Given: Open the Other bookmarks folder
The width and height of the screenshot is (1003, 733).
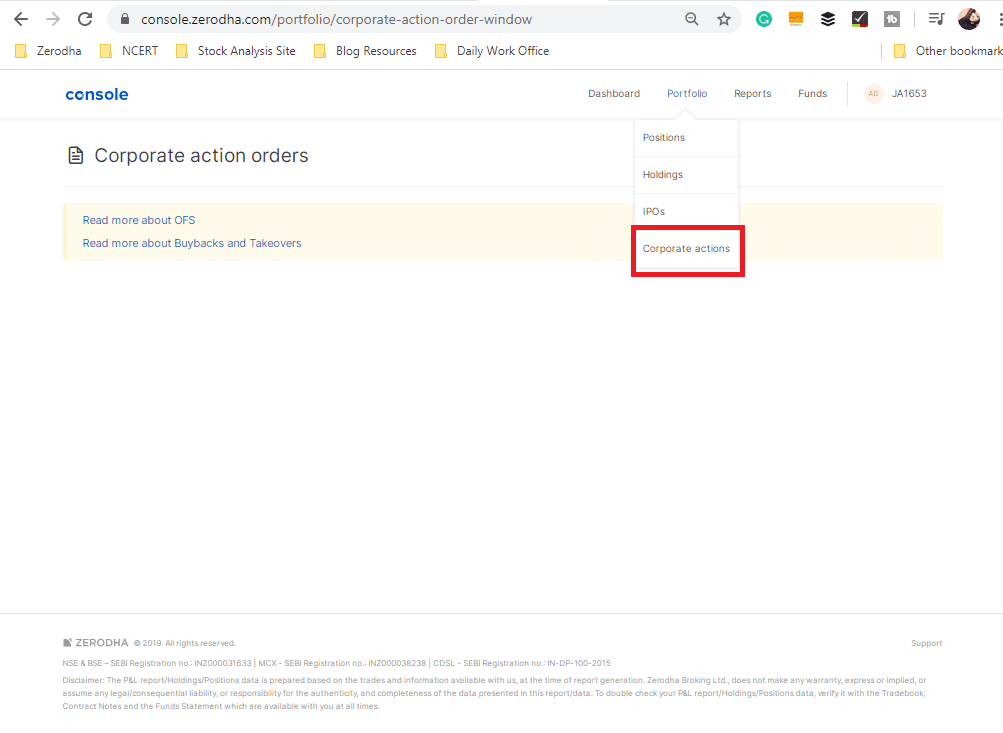Looking at the screenshot, I should [x=948, y=51].
